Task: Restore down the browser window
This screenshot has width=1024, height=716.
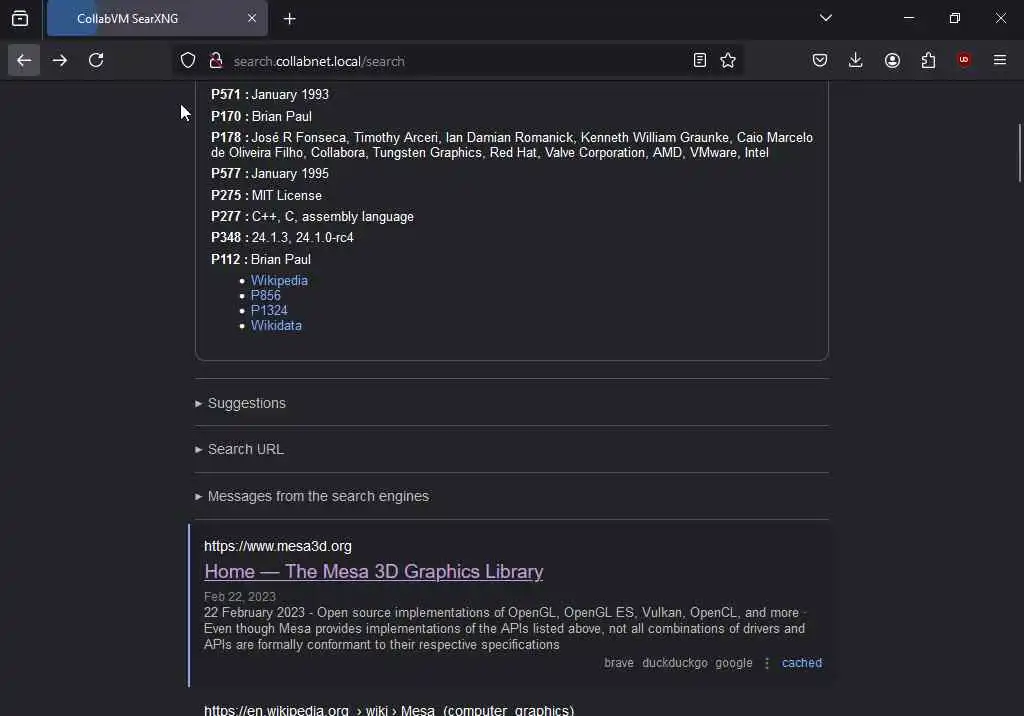Action: 955,18
